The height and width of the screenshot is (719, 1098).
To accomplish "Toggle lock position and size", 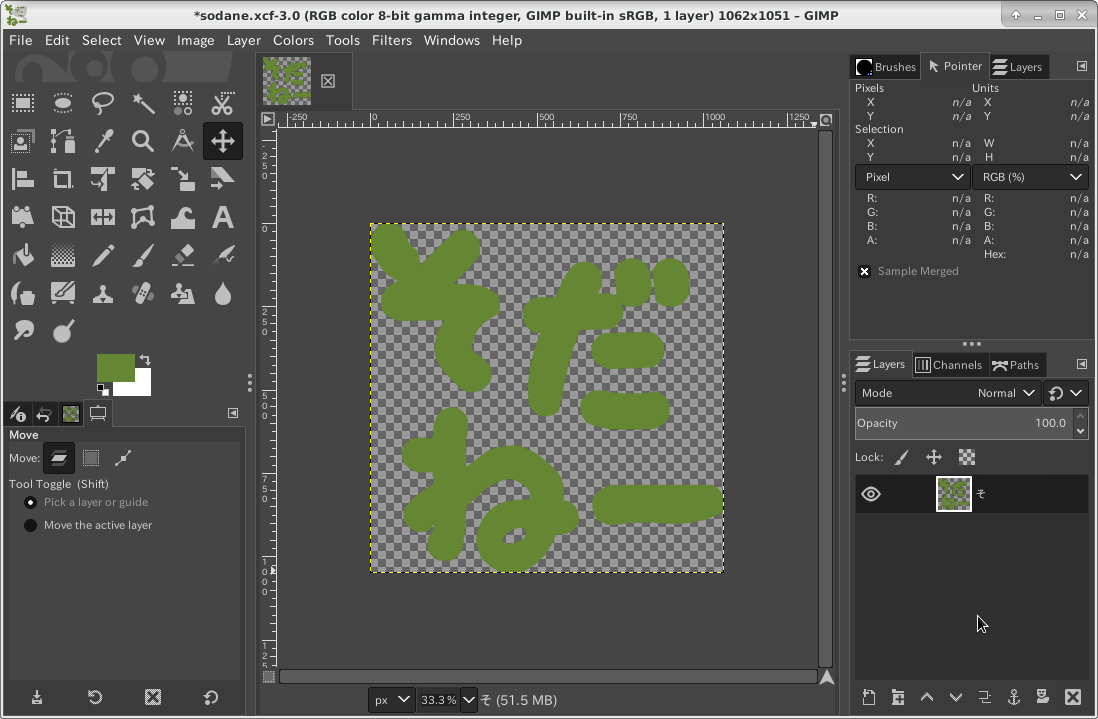I will 934,458.
